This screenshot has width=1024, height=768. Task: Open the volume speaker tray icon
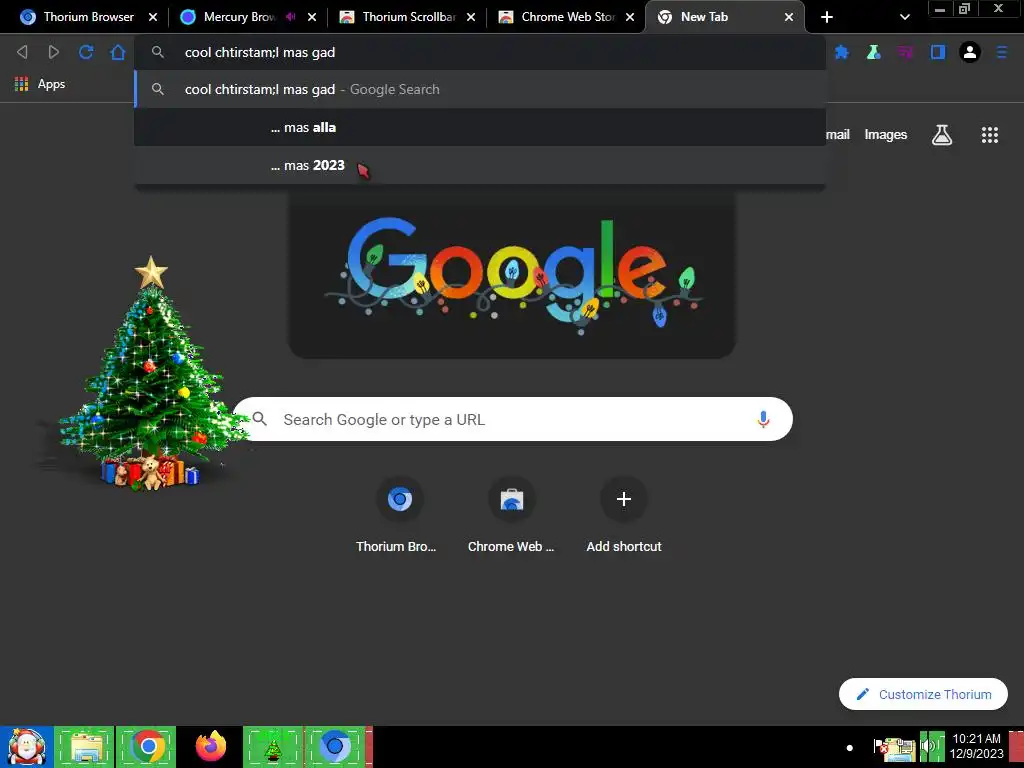[927, 748]
